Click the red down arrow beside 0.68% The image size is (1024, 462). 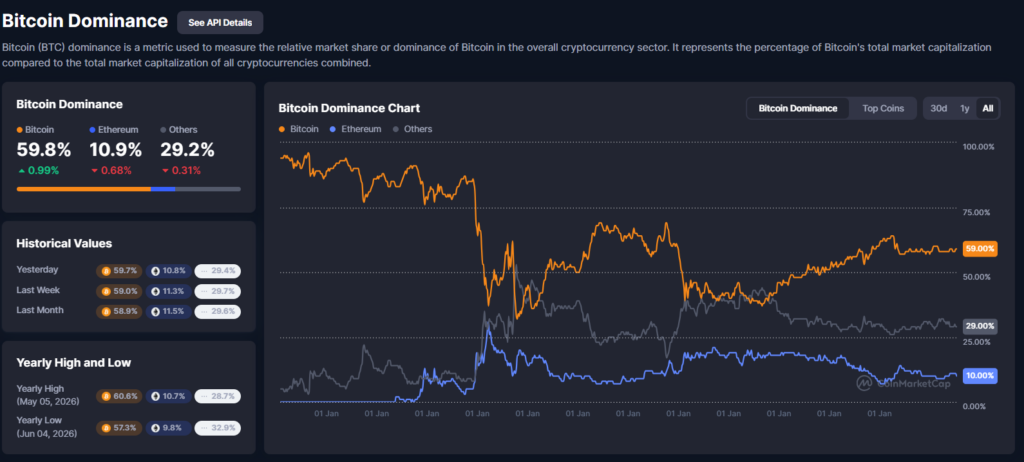[94, 171]
